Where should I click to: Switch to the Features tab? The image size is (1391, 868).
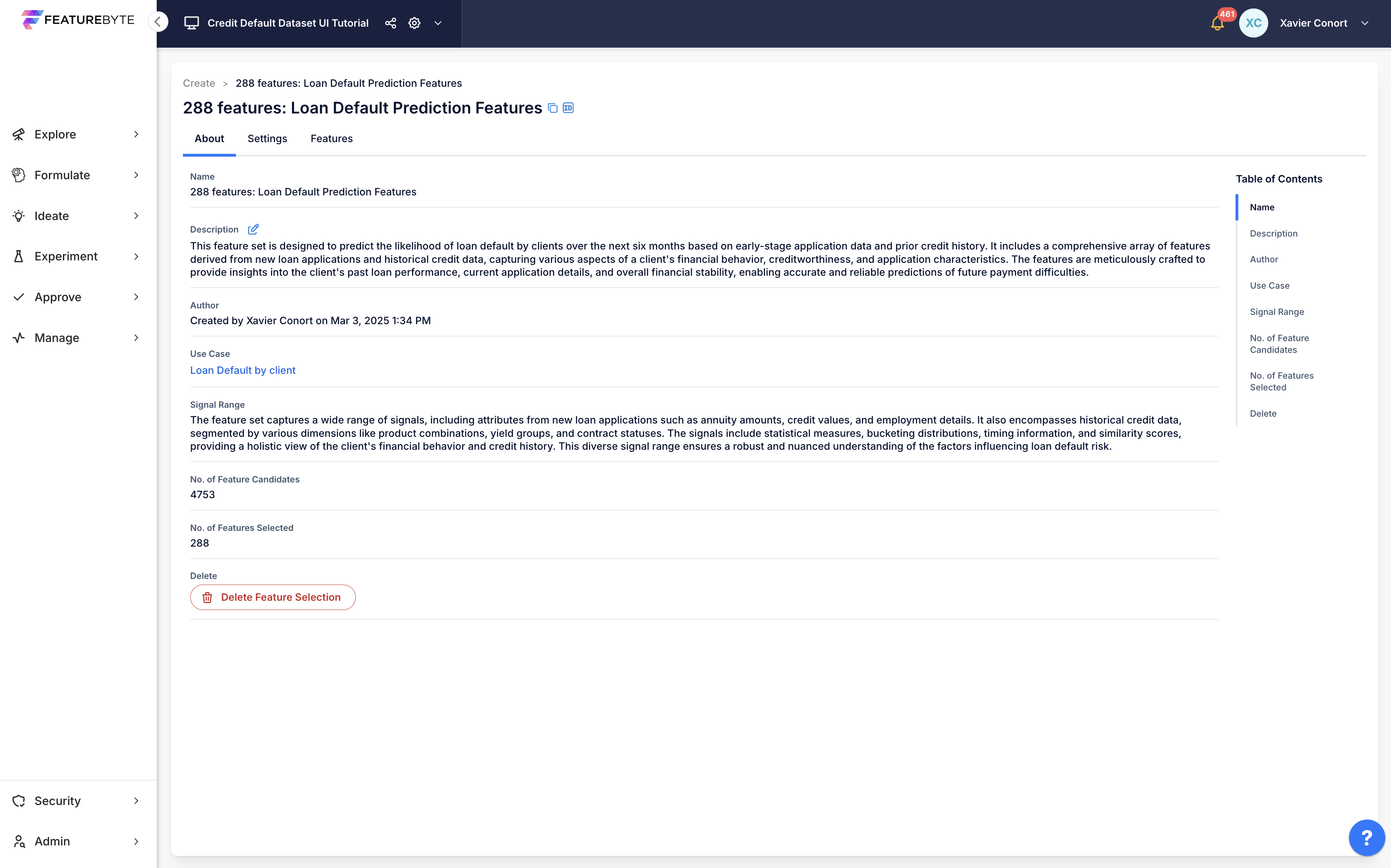coord(331,138)
